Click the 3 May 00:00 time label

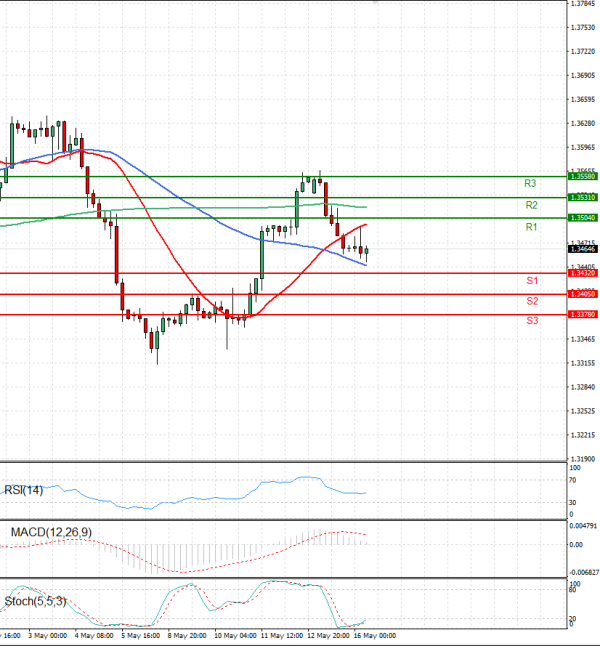pyautogui.click(x=47, y=636)
